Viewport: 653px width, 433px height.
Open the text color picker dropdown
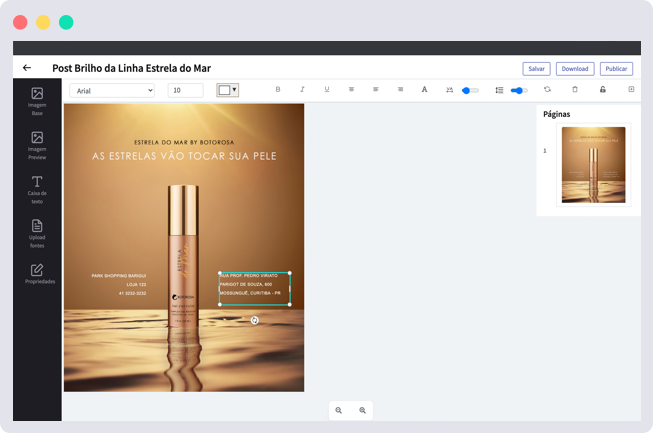(x=228, y=90)
